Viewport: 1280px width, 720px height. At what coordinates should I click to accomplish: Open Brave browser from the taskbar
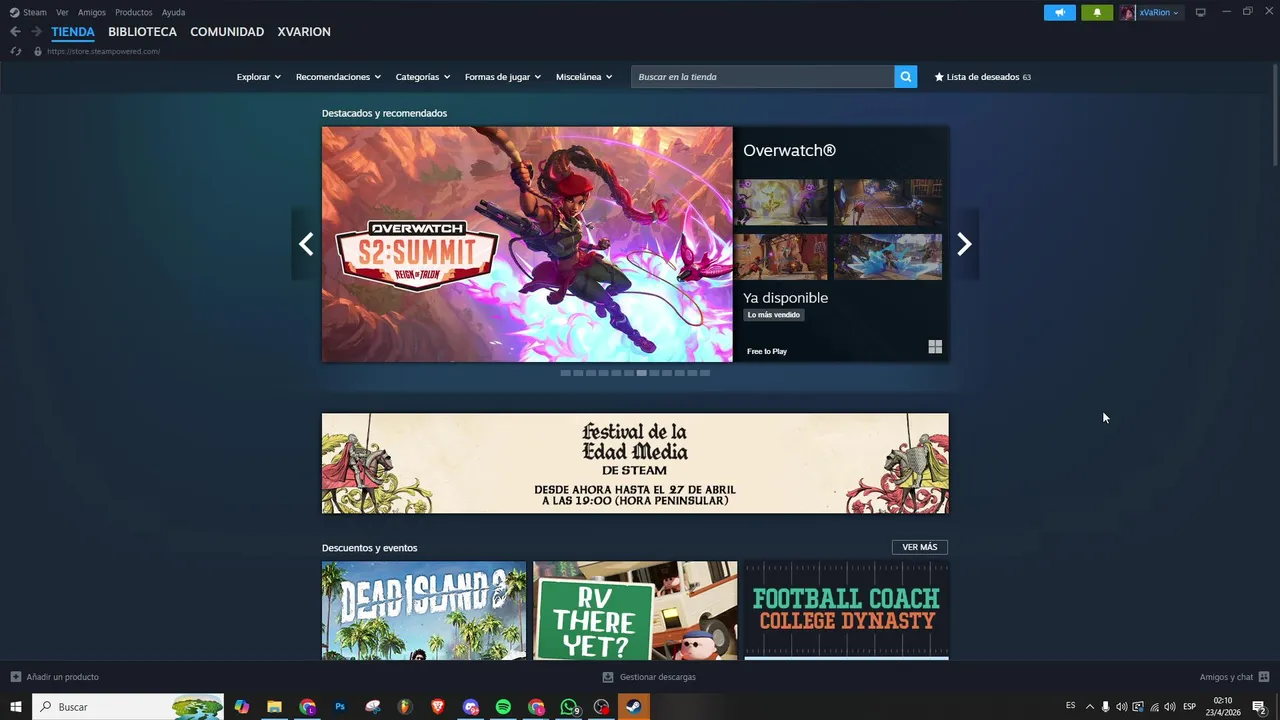coord(438,707)
